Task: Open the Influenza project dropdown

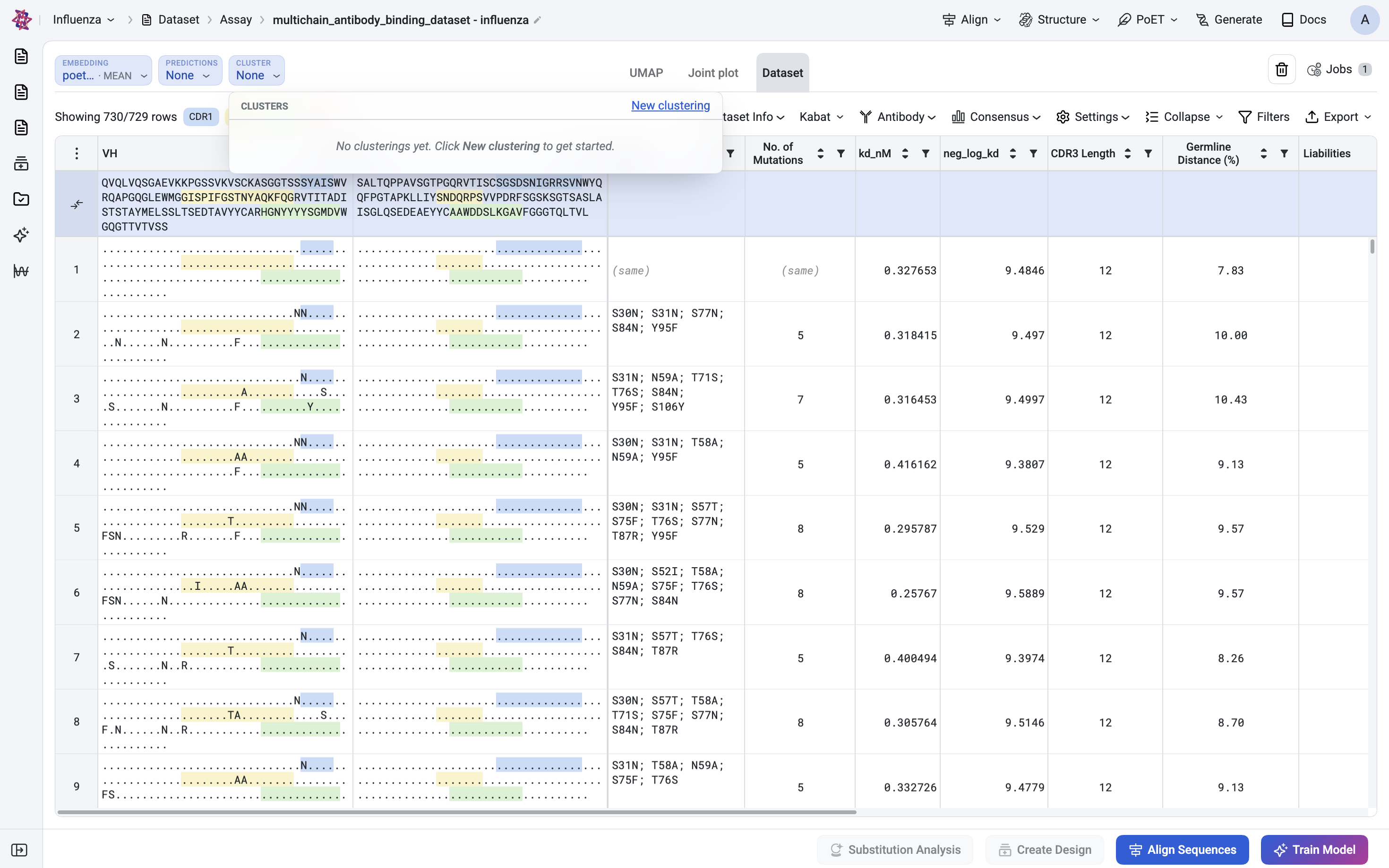Action: (84, 19)
